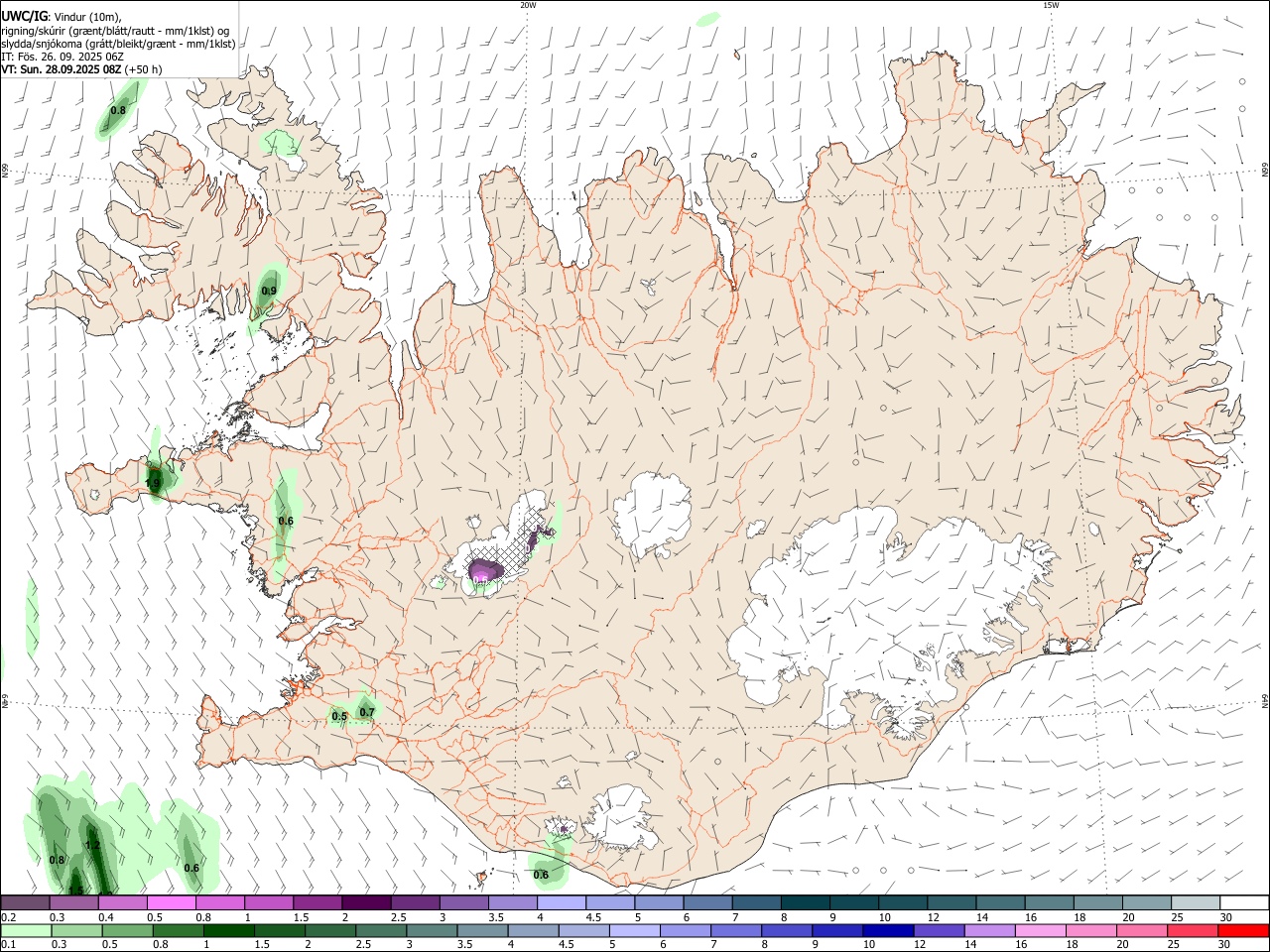
Task: Select the royal blue swatch labeled 9 in the rain legend
Action: click(x=835, y=931)
